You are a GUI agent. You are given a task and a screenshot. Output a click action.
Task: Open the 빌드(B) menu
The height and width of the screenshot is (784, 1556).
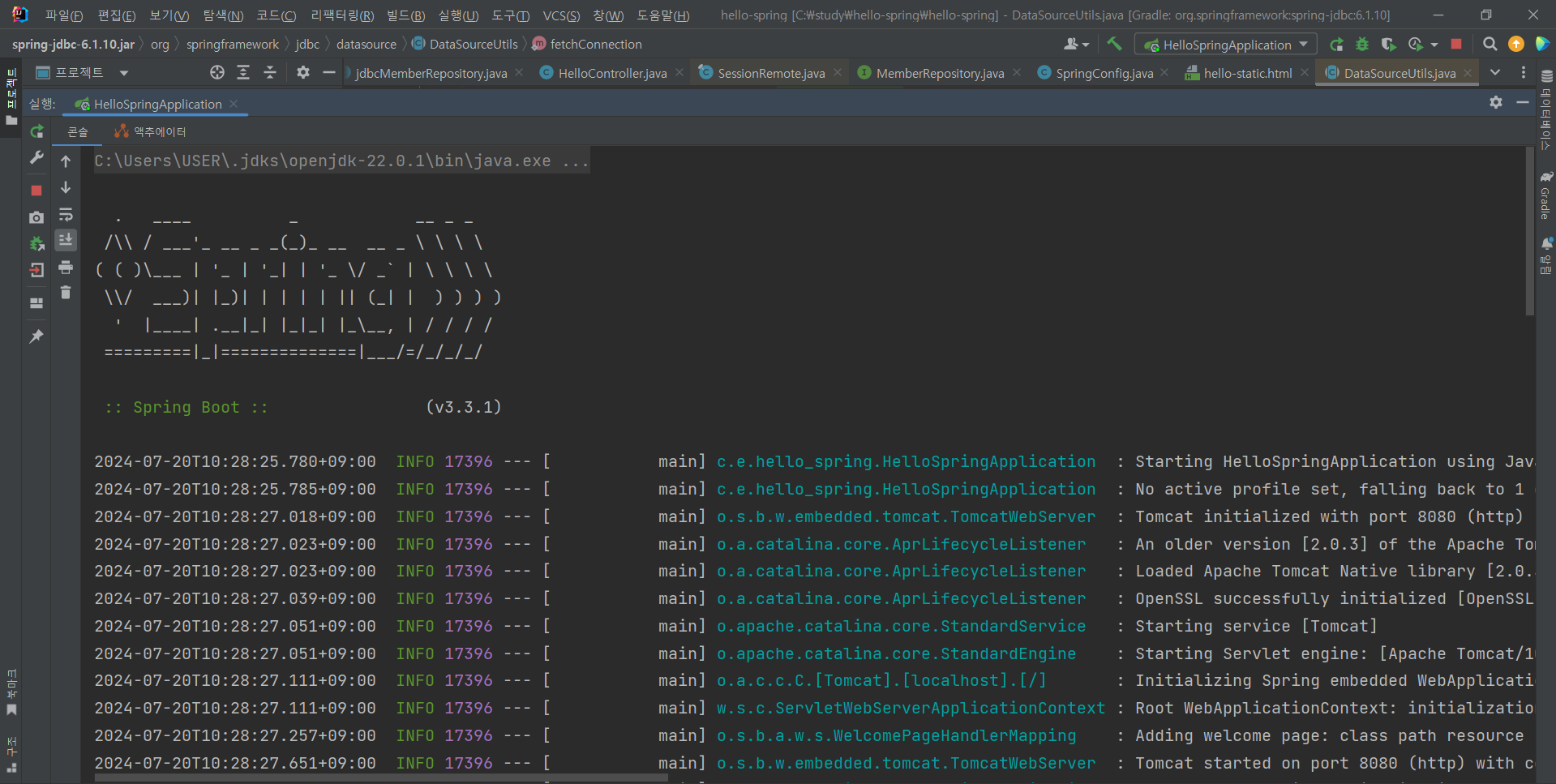point(405,15)
